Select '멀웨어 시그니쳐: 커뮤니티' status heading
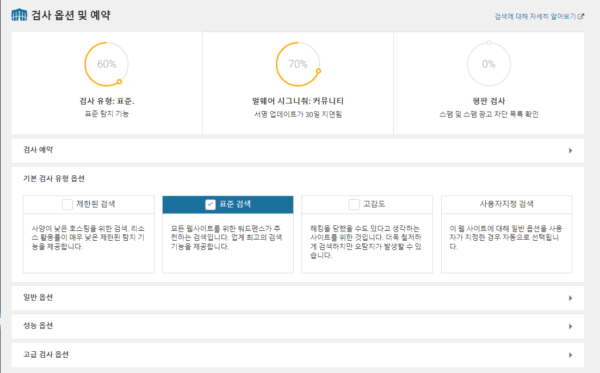Screen dimensions: 600x373 tap(298, 101)
